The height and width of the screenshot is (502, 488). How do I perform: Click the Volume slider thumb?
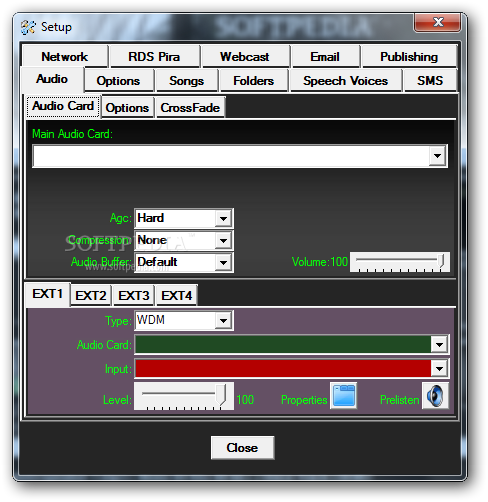[441, 260]
